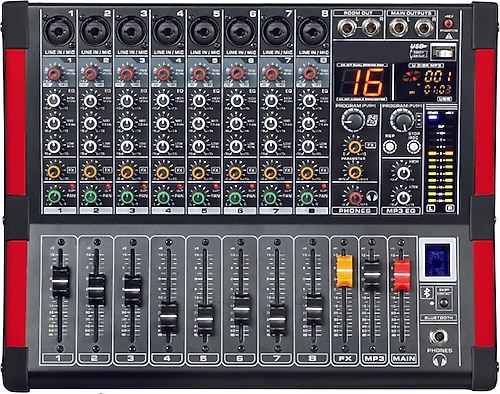The width and height of the screenshot is (500, 394).
Task: Click the MID EQ knob on channel 1
Action: (x=54, y=124)
